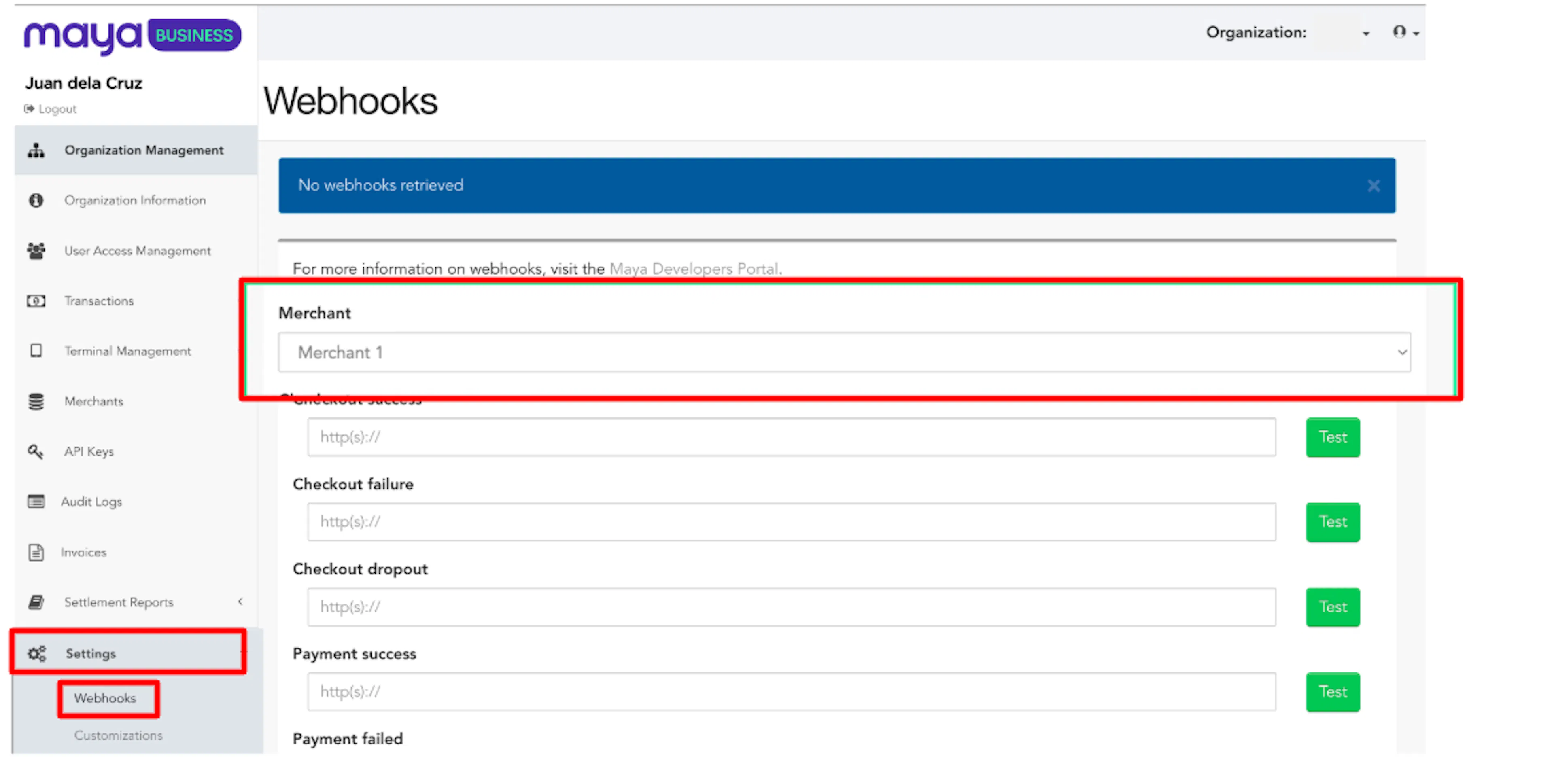Open the Audit Logs page

91,502
